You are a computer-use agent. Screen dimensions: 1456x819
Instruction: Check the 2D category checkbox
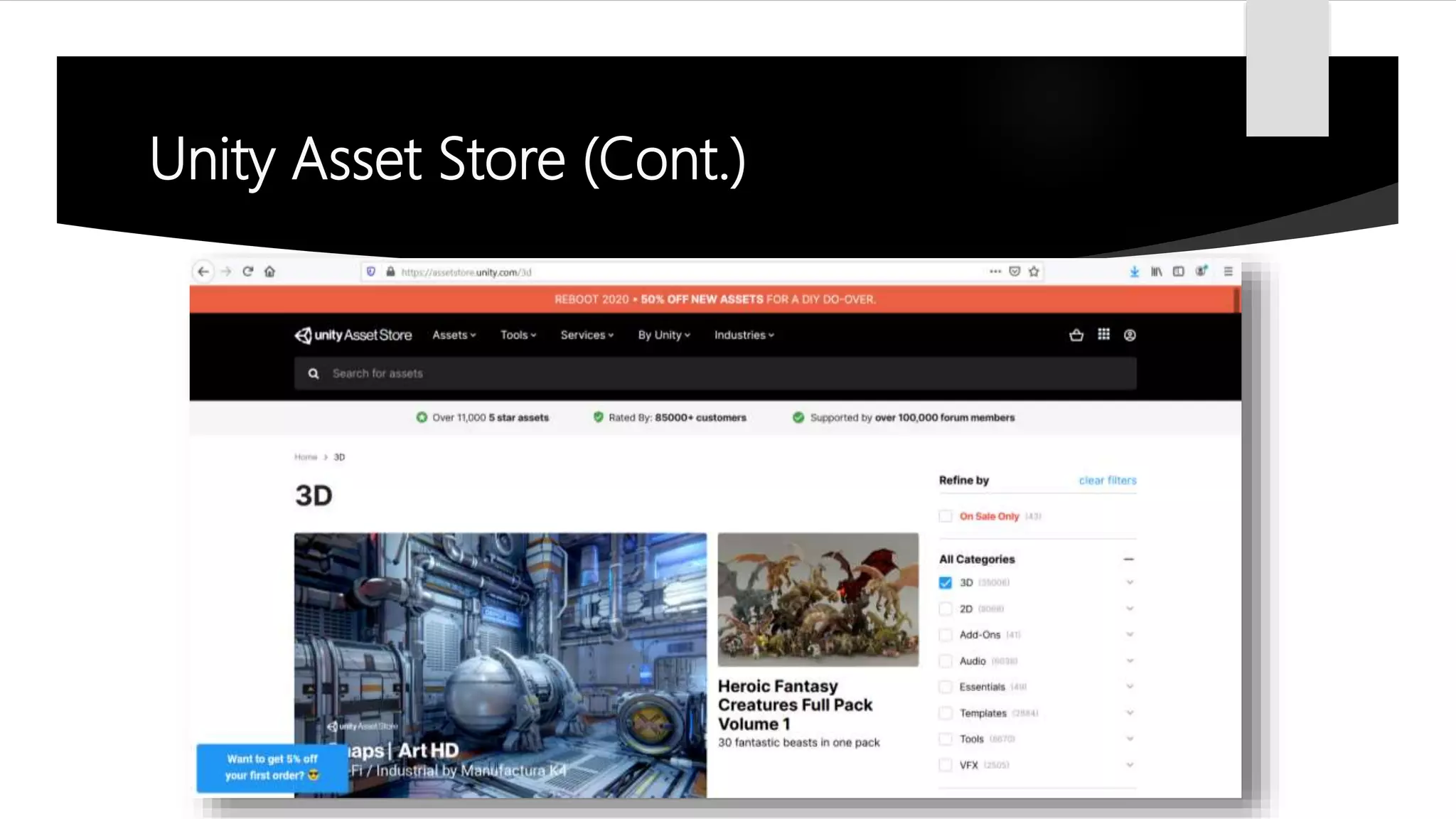946,609
